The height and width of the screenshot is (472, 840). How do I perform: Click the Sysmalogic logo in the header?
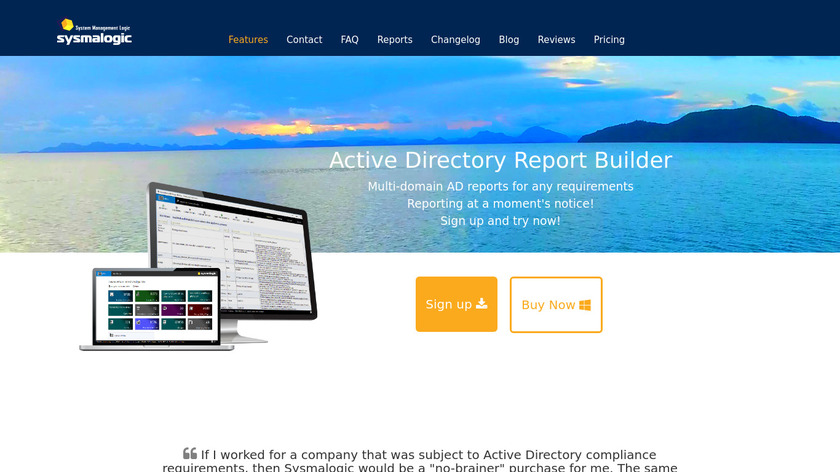[94, 32]
